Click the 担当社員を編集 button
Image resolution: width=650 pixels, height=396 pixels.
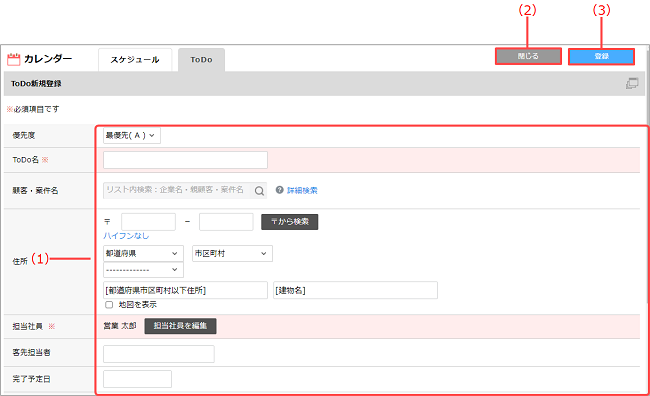180,326
